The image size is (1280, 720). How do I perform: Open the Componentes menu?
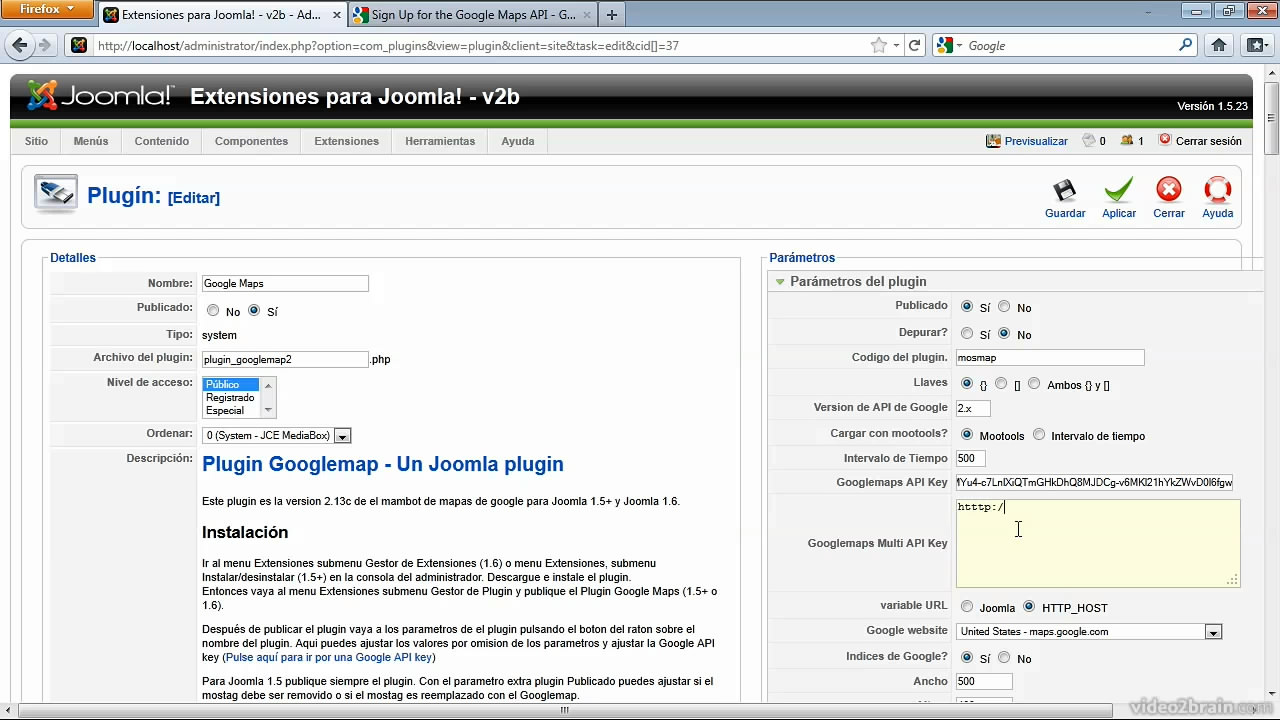(251, 141)
